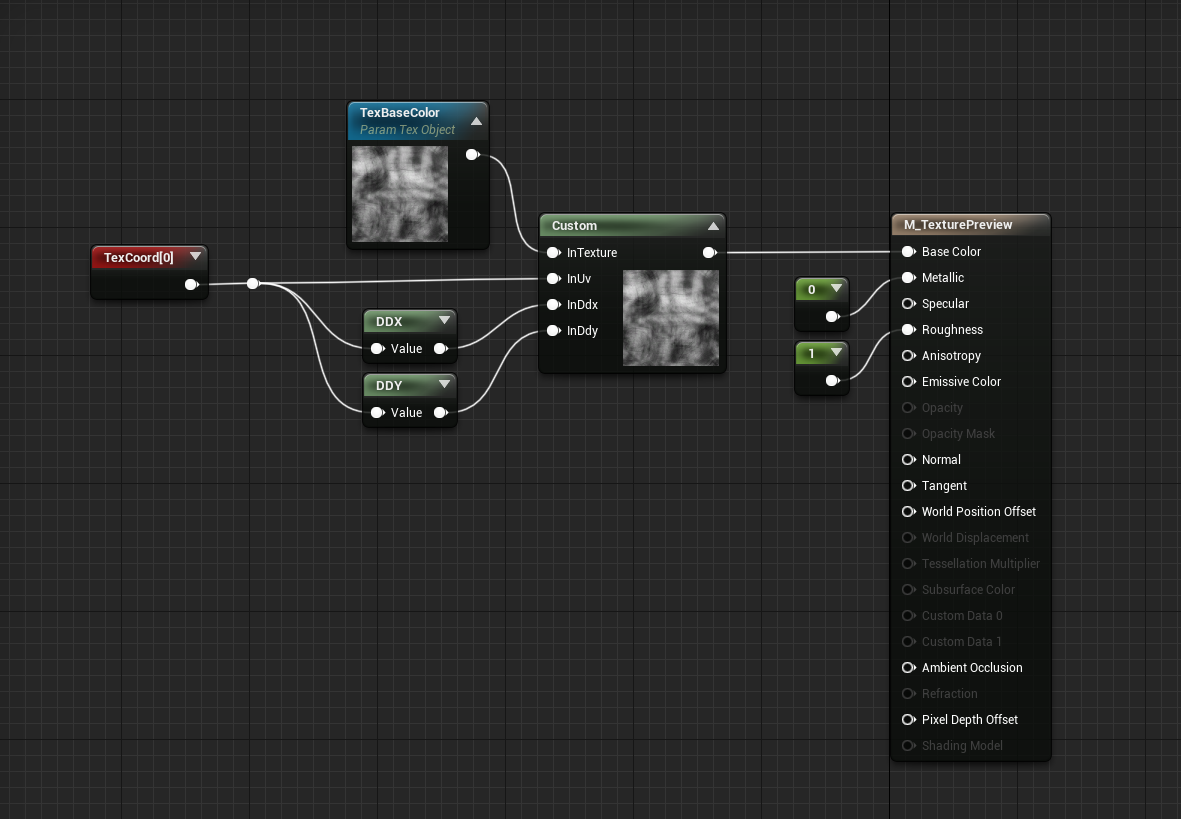This screenshot has height=819, width=1181.
Task: Select the DDY node title
Action: pyautogui.click(x=389, y=385)
